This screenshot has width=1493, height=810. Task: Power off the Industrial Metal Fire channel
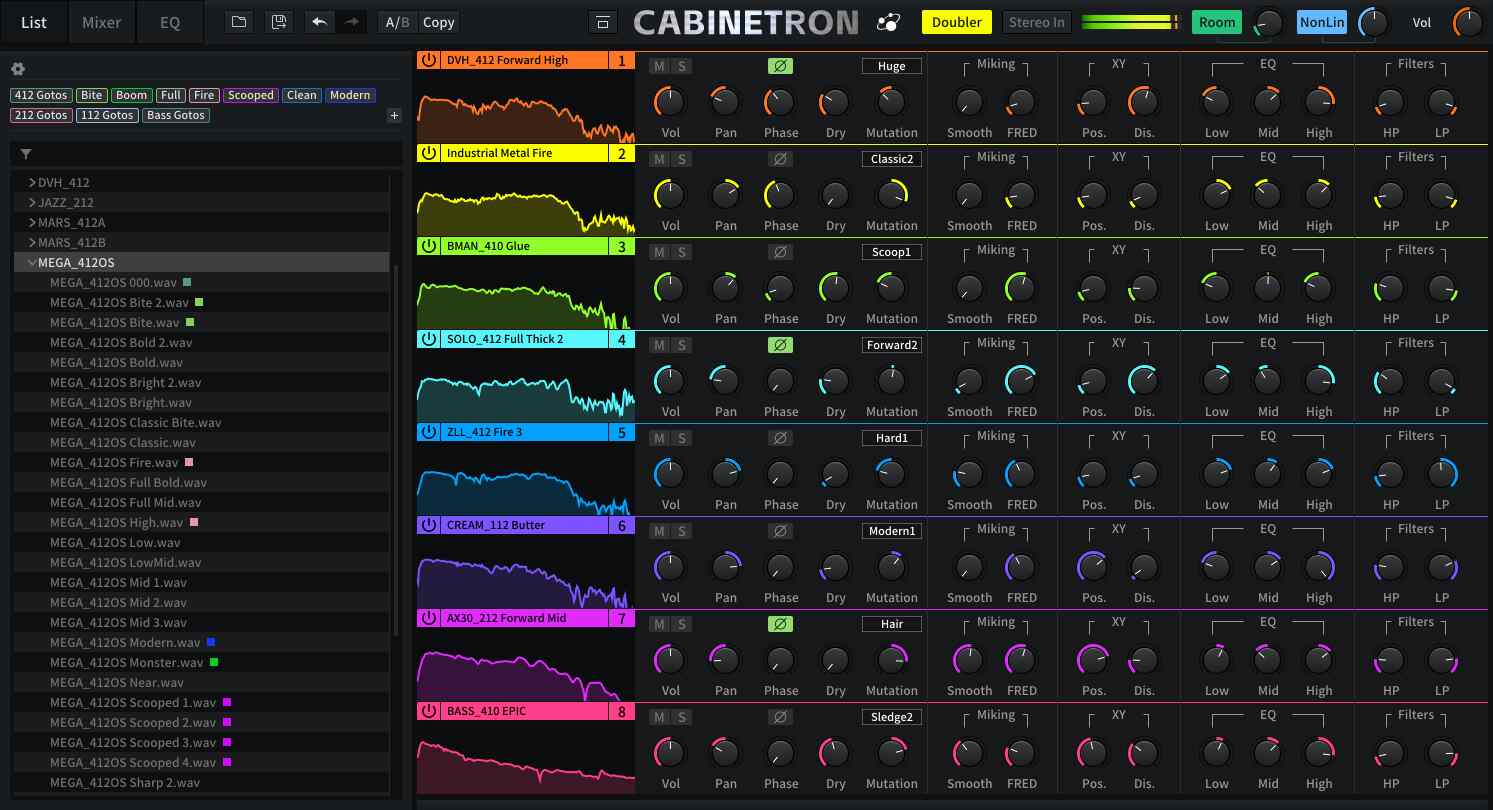point(428,152)
